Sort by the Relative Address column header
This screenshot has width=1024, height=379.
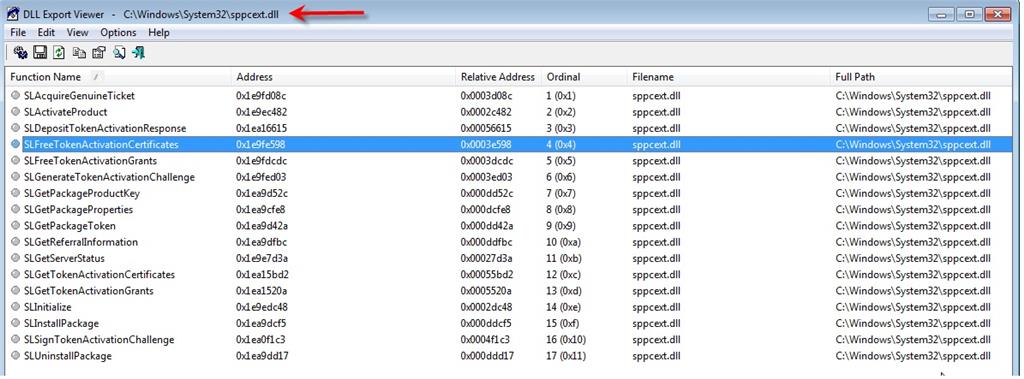coord(499,77)
